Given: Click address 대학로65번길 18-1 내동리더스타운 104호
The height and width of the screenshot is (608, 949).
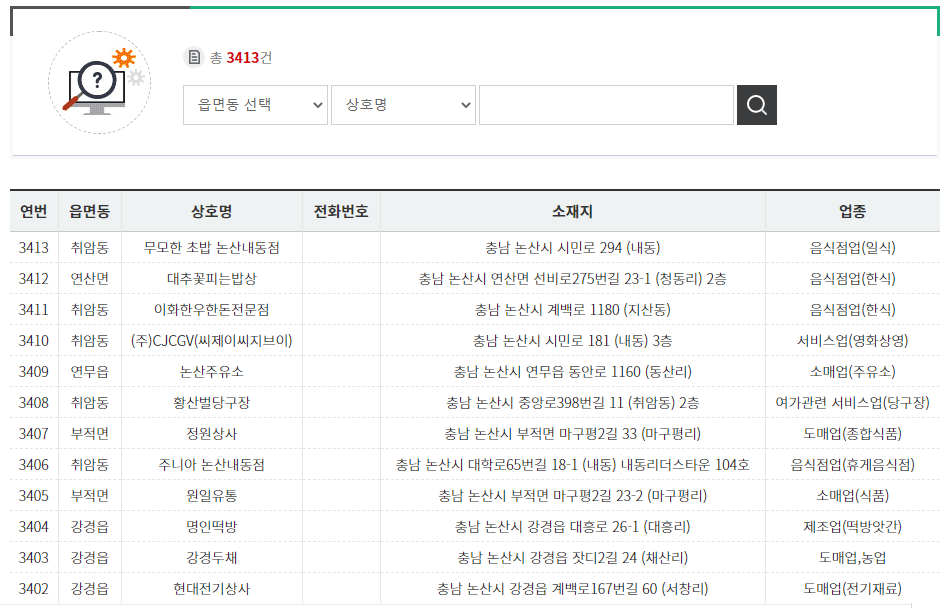Looking at the screenshot, I should coord(573,465).
